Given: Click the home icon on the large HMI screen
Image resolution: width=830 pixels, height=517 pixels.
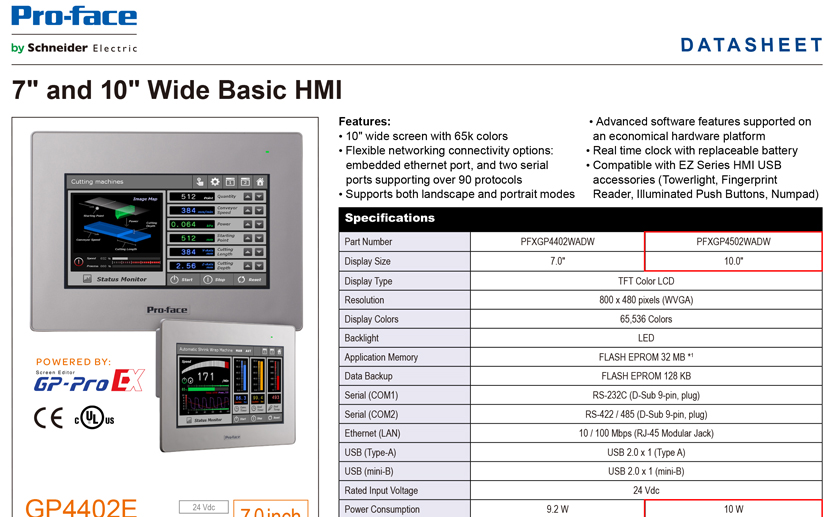Looking at the screenshot, I should click(x=260, y=182).
